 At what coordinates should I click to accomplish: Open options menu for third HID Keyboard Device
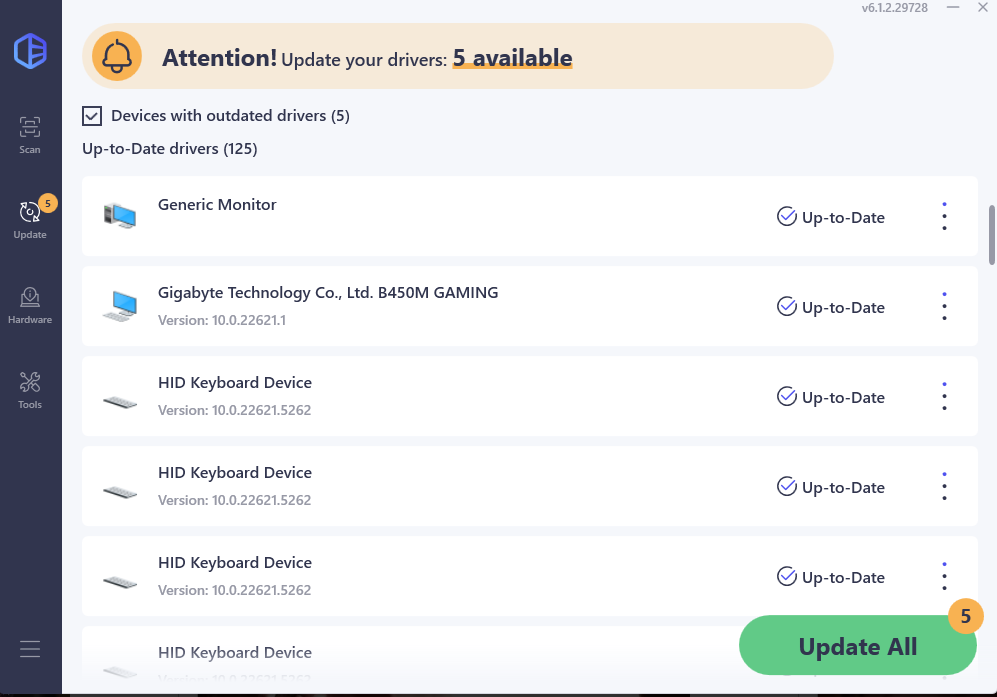pyautogui.click(x=944, y=577)
